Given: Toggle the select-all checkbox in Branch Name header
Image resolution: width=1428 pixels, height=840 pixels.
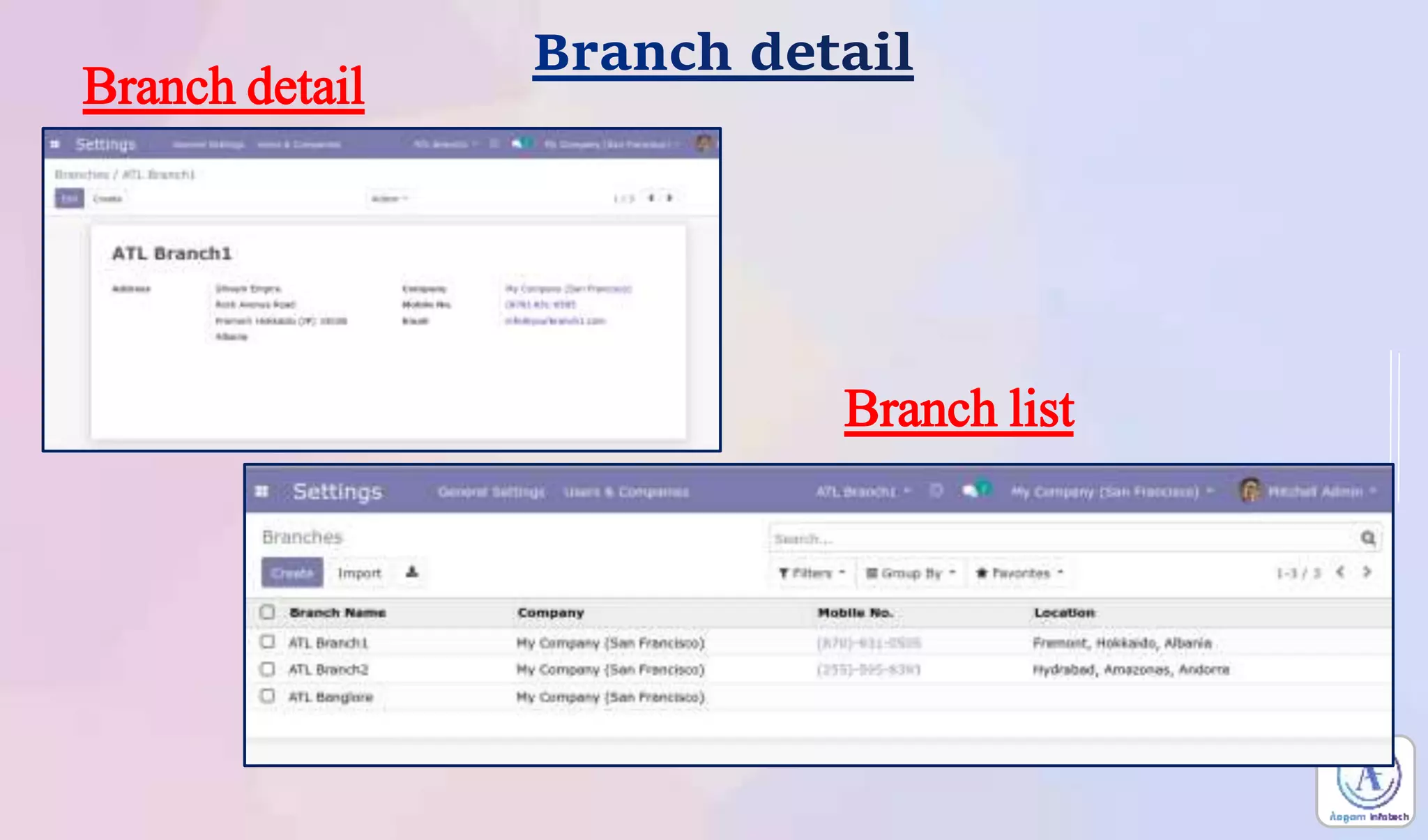Looking at the screenshot, I should click(267, 612).
